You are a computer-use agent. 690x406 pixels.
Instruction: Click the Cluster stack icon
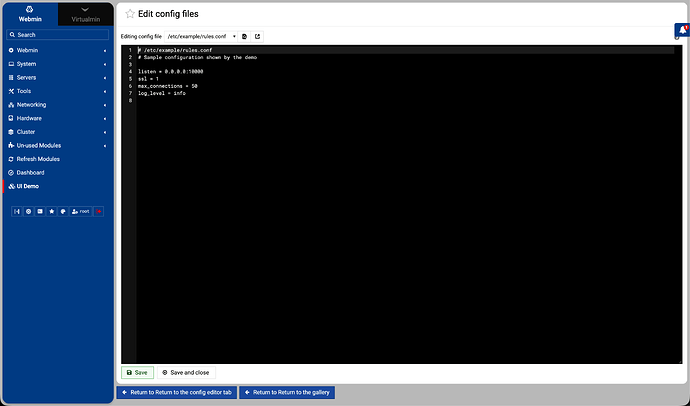(11, 132)
